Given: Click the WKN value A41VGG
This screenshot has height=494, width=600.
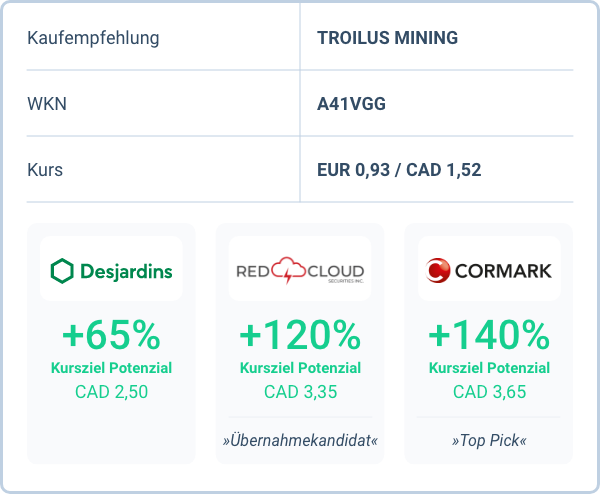Looking at the screenshot, I should (x=351, y=104).
